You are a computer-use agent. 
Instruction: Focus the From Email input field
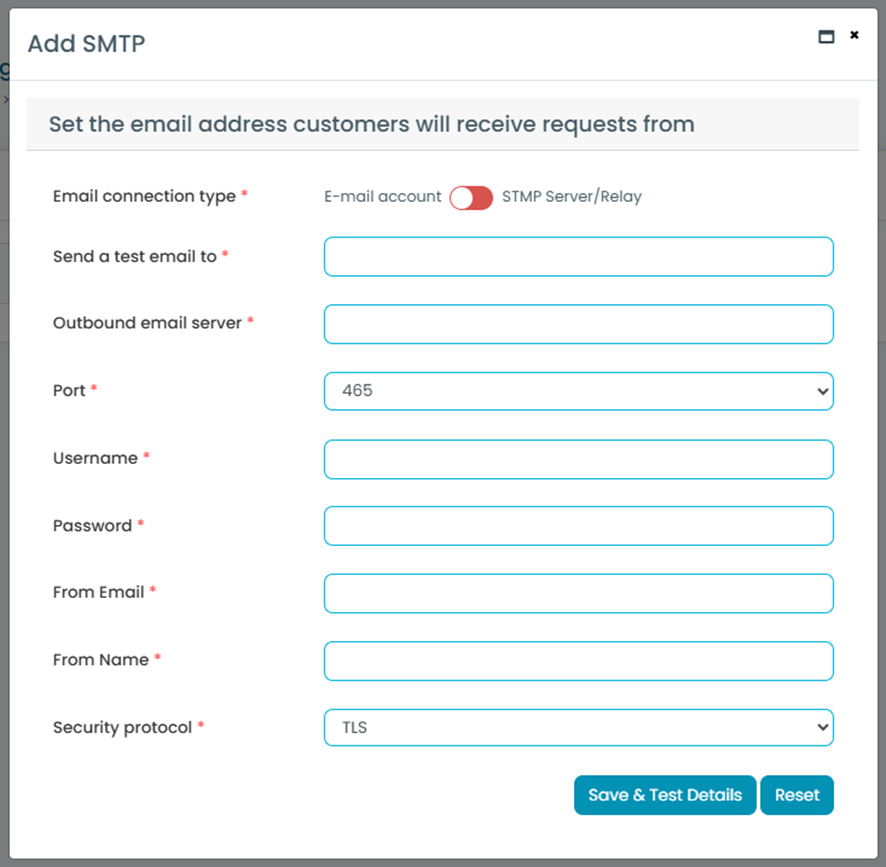pyautogui.click(x=578, y=593)
